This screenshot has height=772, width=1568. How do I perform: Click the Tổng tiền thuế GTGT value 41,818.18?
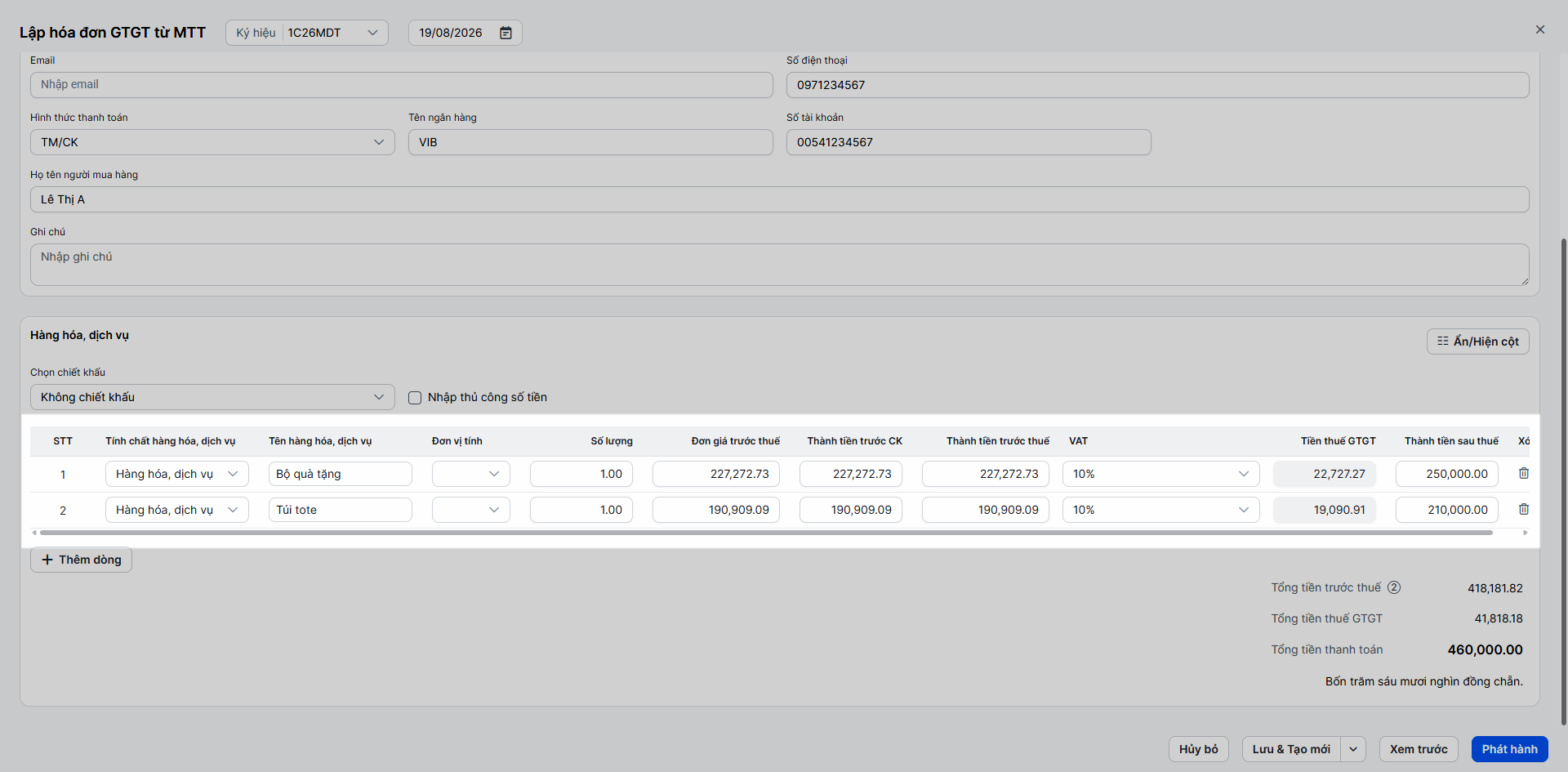pyautogui.click(x=1498, y=618)
